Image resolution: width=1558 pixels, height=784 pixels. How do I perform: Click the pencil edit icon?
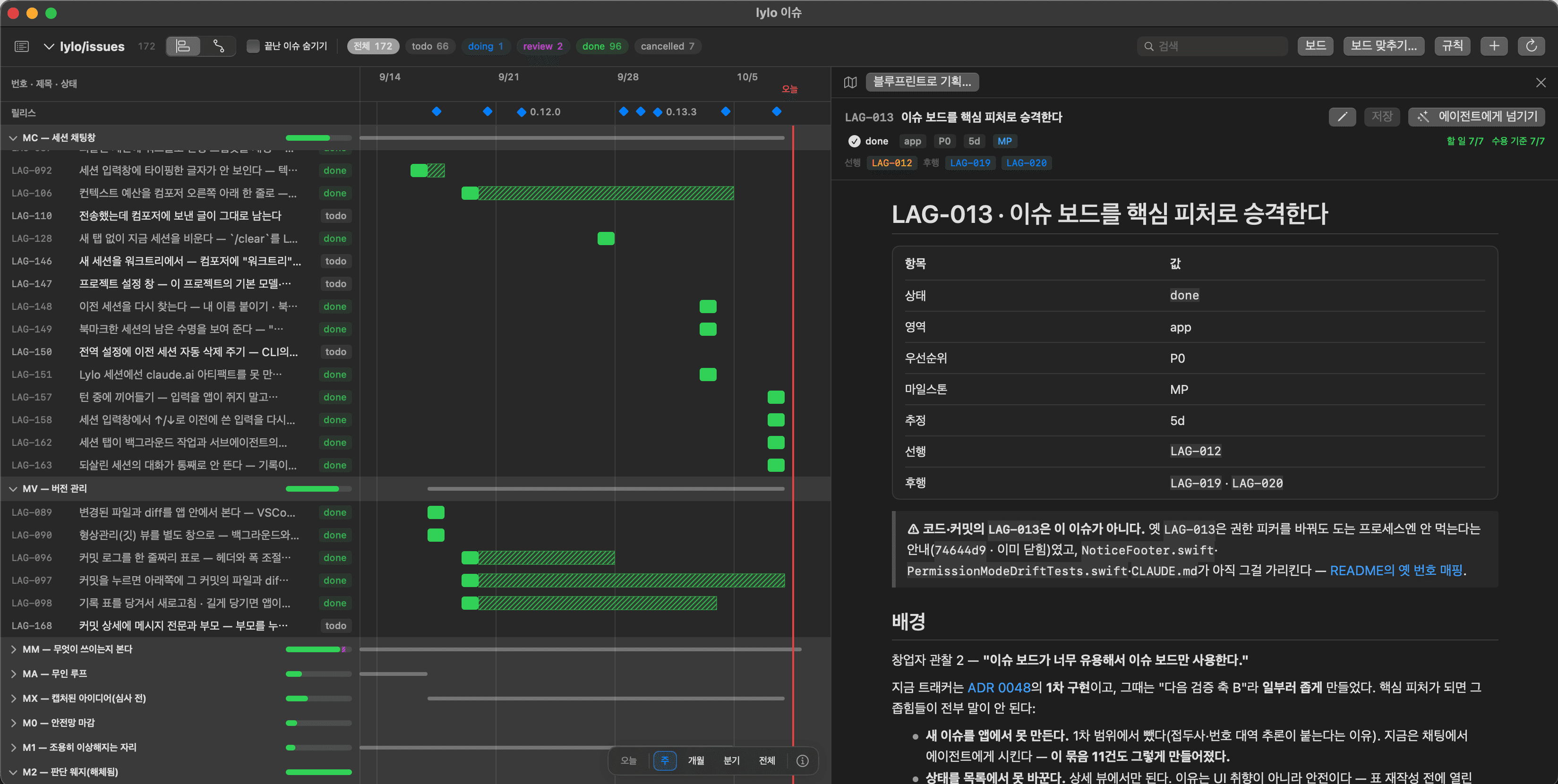pyautogui.click(x=1342, y=117)
